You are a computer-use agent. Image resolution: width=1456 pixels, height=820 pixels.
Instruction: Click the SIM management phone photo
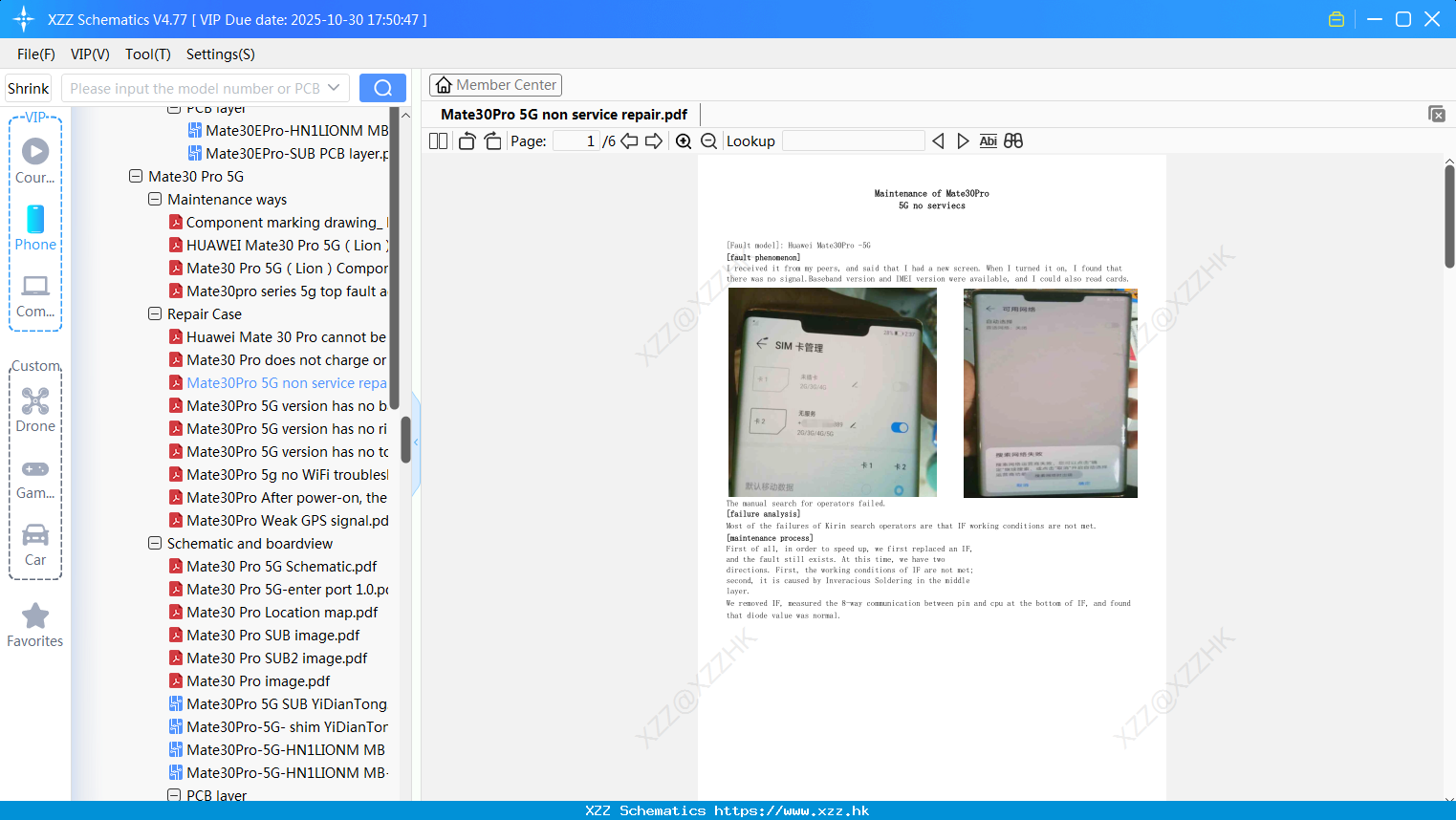[x=833, y=392]
